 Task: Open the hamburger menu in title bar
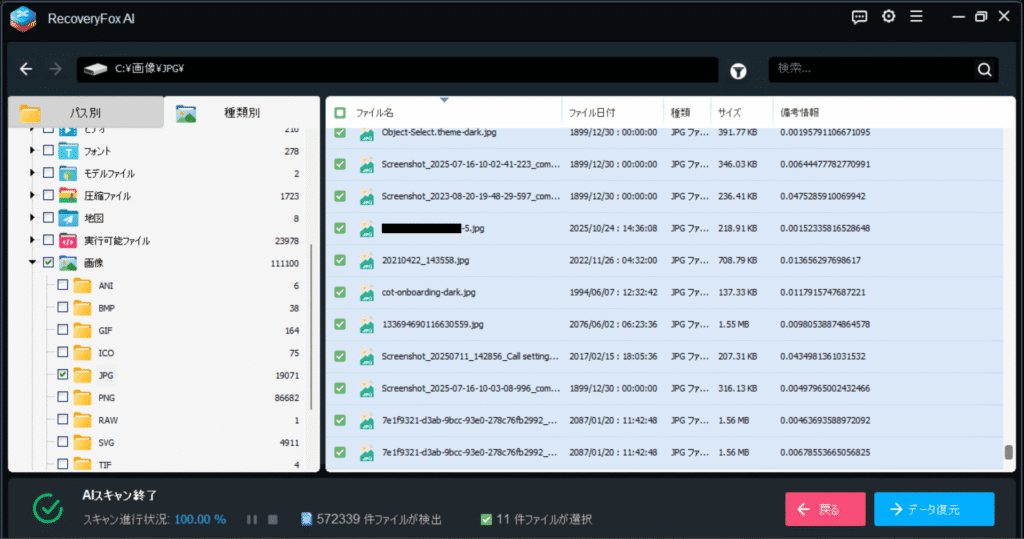916,16
